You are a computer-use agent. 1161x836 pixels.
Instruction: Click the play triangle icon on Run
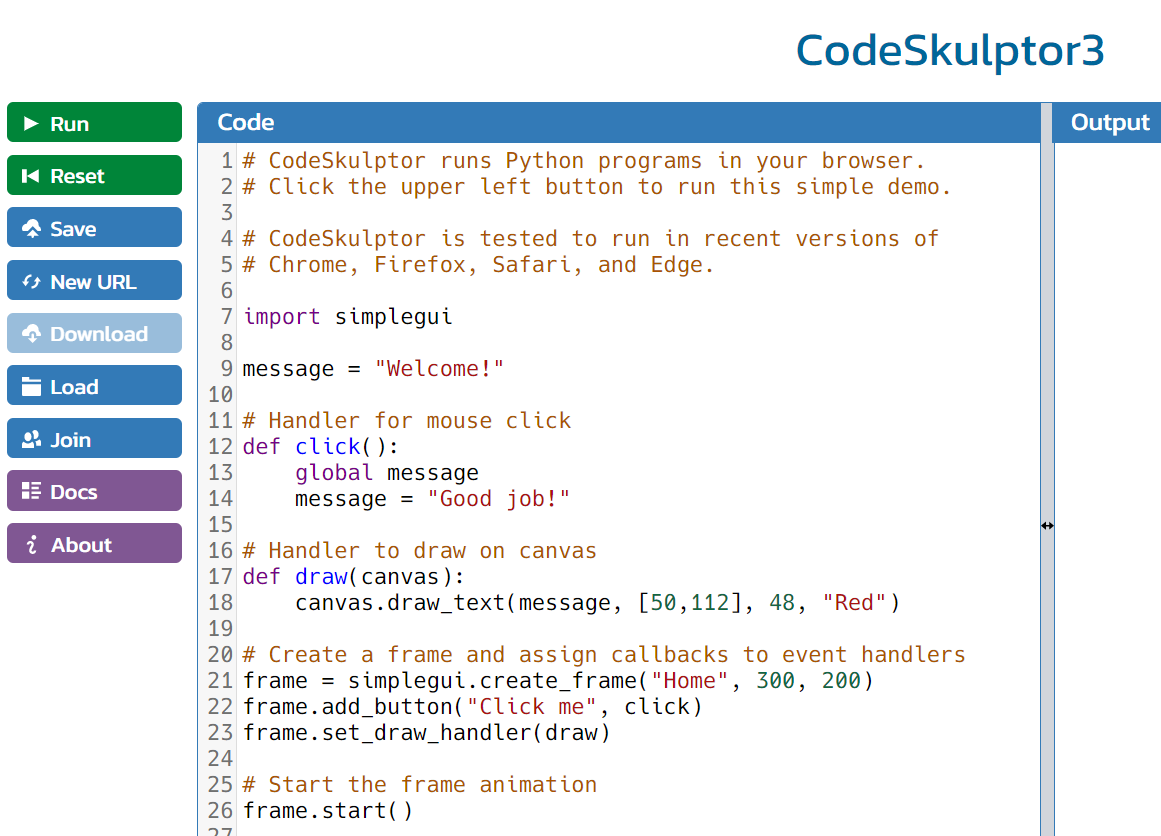pos(31,123)
